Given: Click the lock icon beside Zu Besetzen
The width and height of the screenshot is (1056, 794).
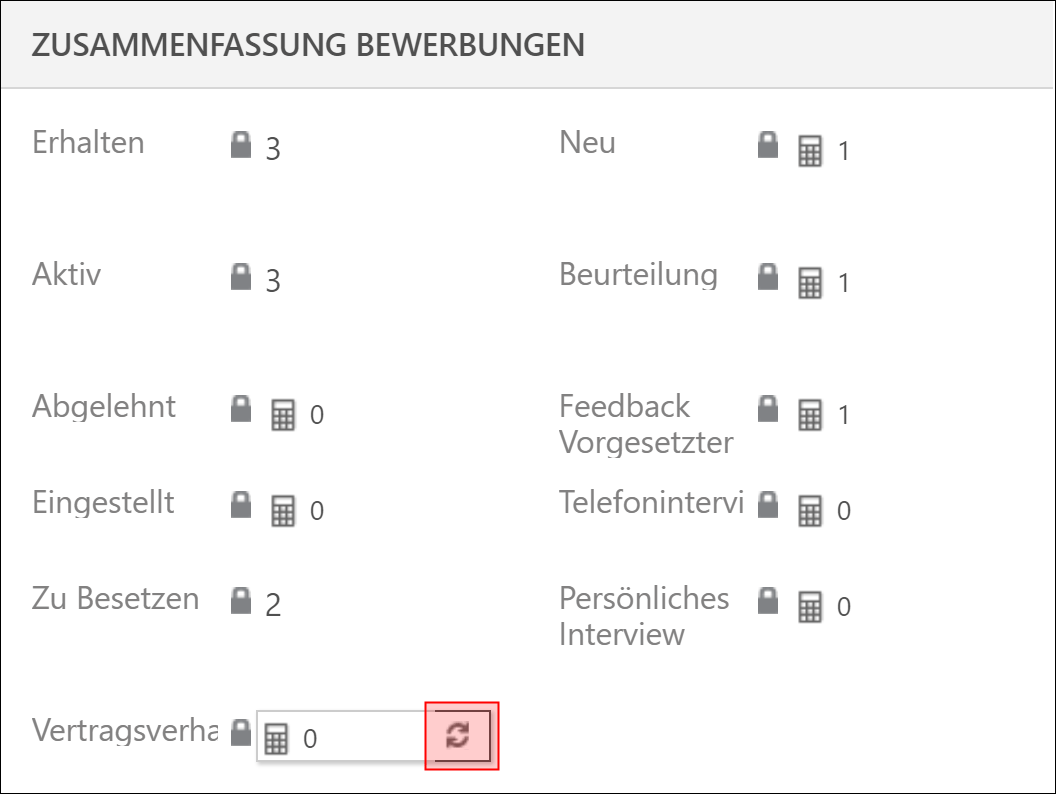Looking at the screenshot, I should [x=240, y=600].
